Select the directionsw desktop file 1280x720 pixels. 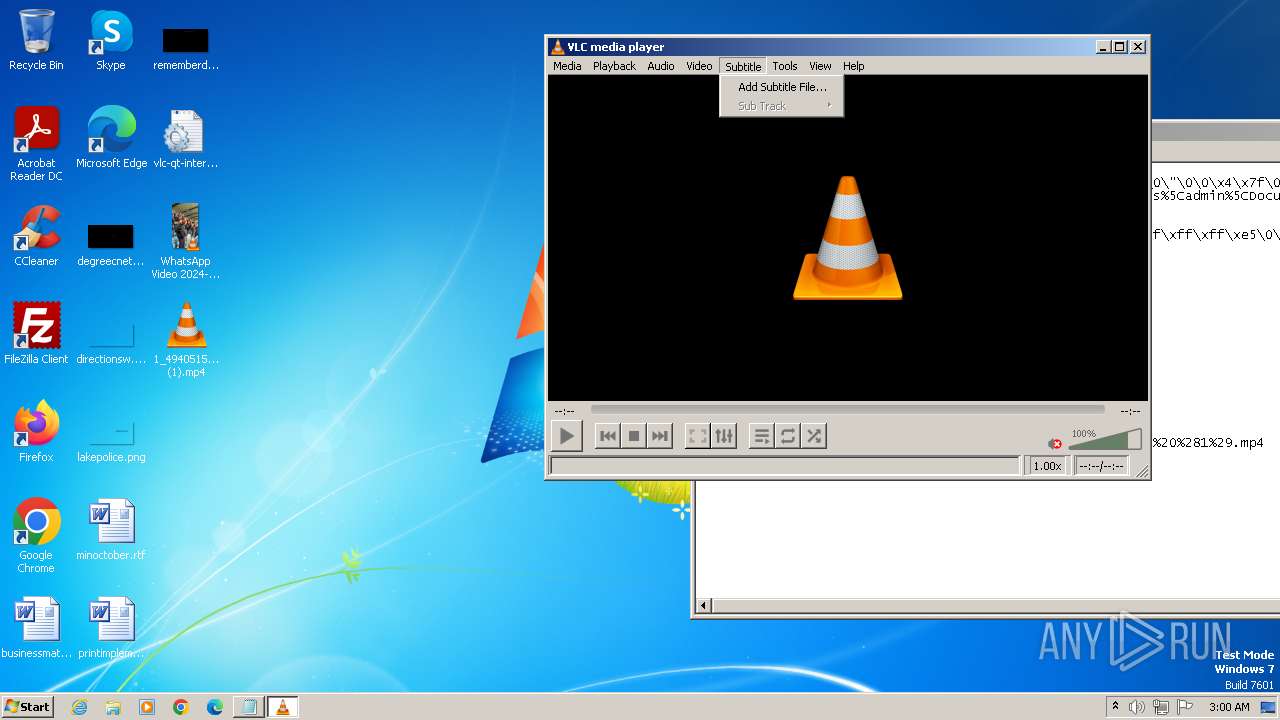[x=111, y=342]
